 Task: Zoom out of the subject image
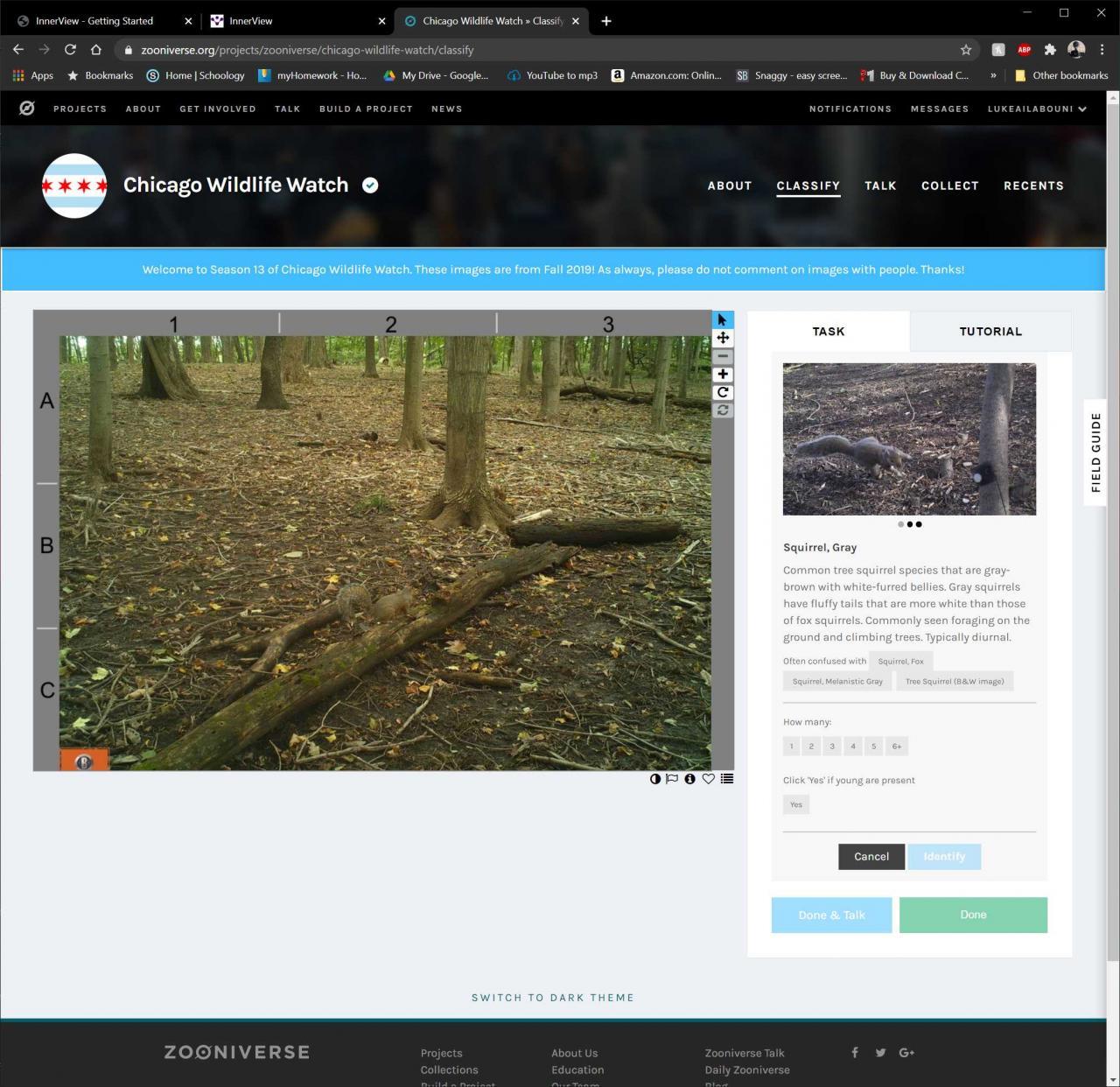coord(723,356)
